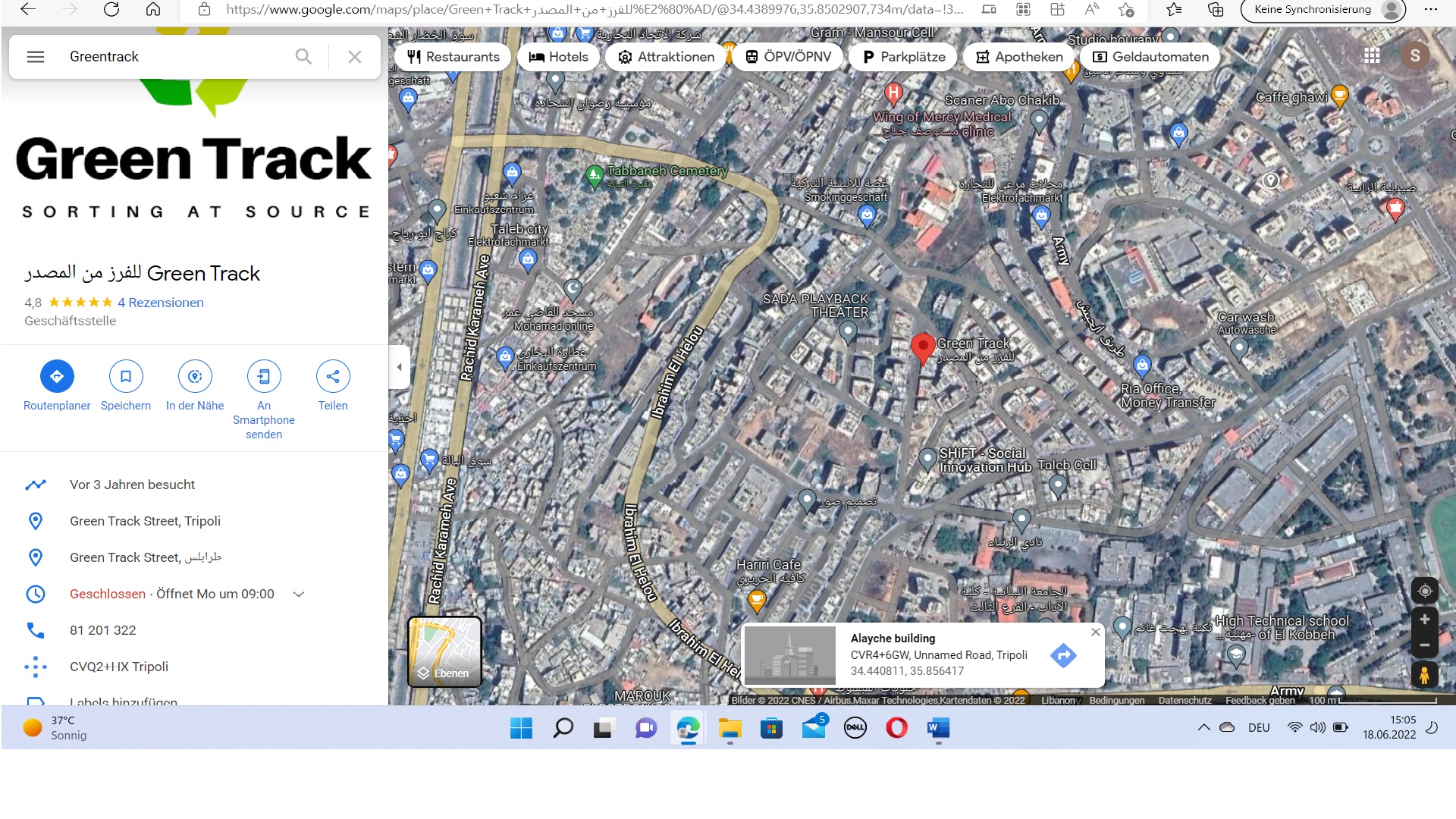Click the red Green Track map pin

(x=922, y=349)
